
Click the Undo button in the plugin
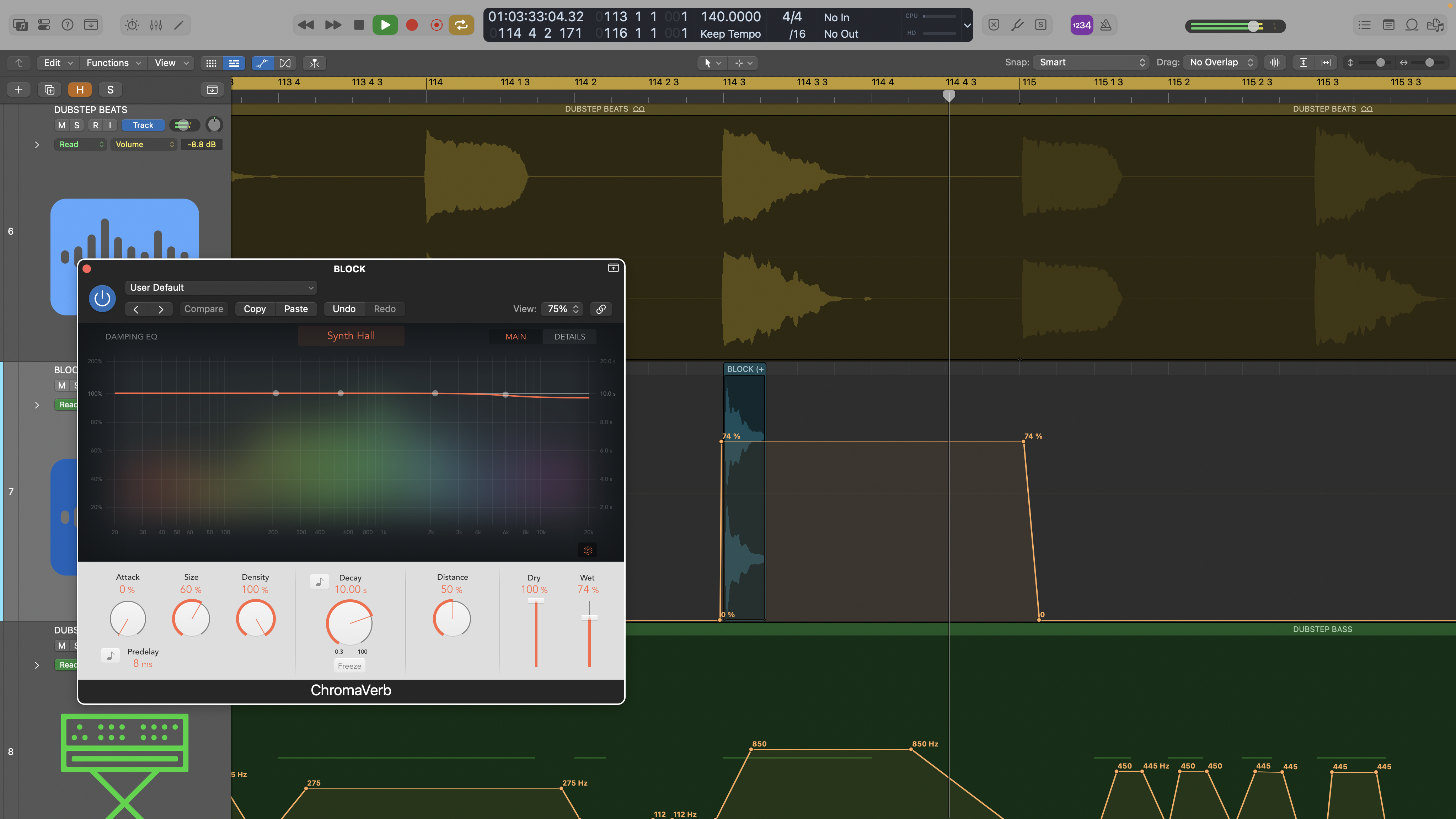pyautogui.click(x=344, y=309)
